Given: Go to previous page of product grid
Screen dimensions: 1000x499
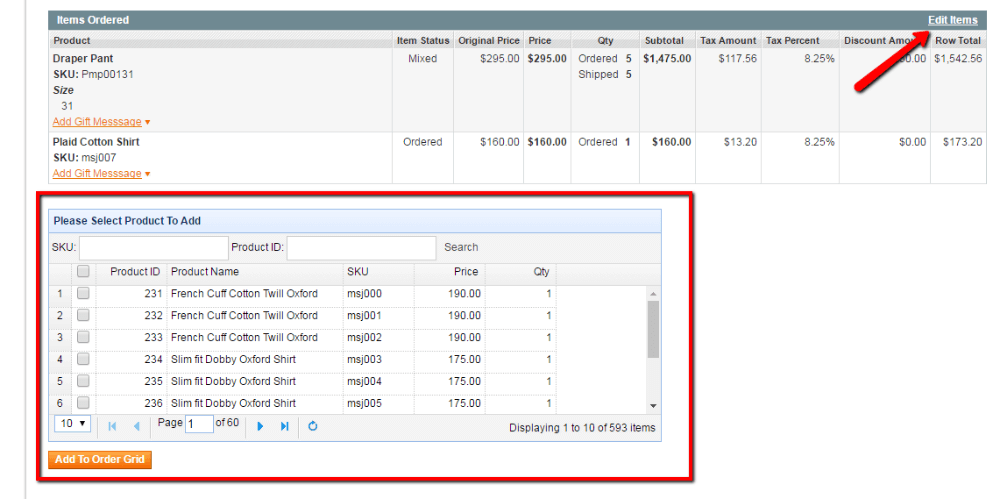Looking at the screenshot, I should (137, 426).
